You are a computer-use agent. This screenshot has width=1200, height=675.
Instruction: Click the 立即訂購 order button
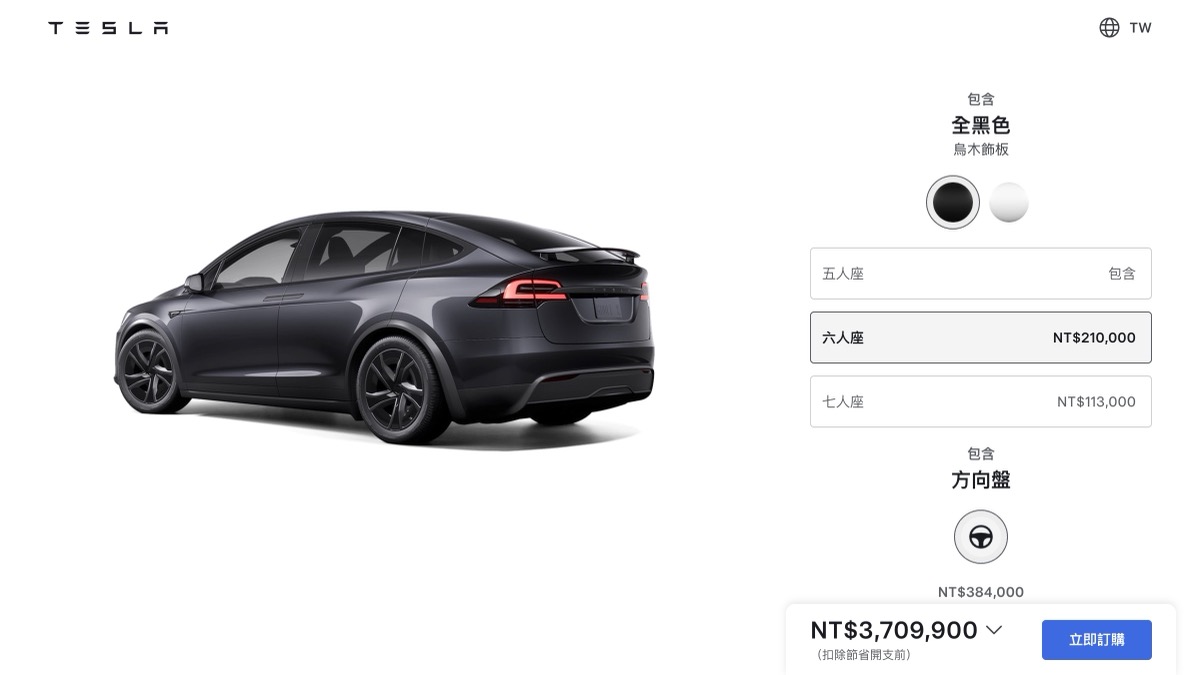coord(1097,640)
